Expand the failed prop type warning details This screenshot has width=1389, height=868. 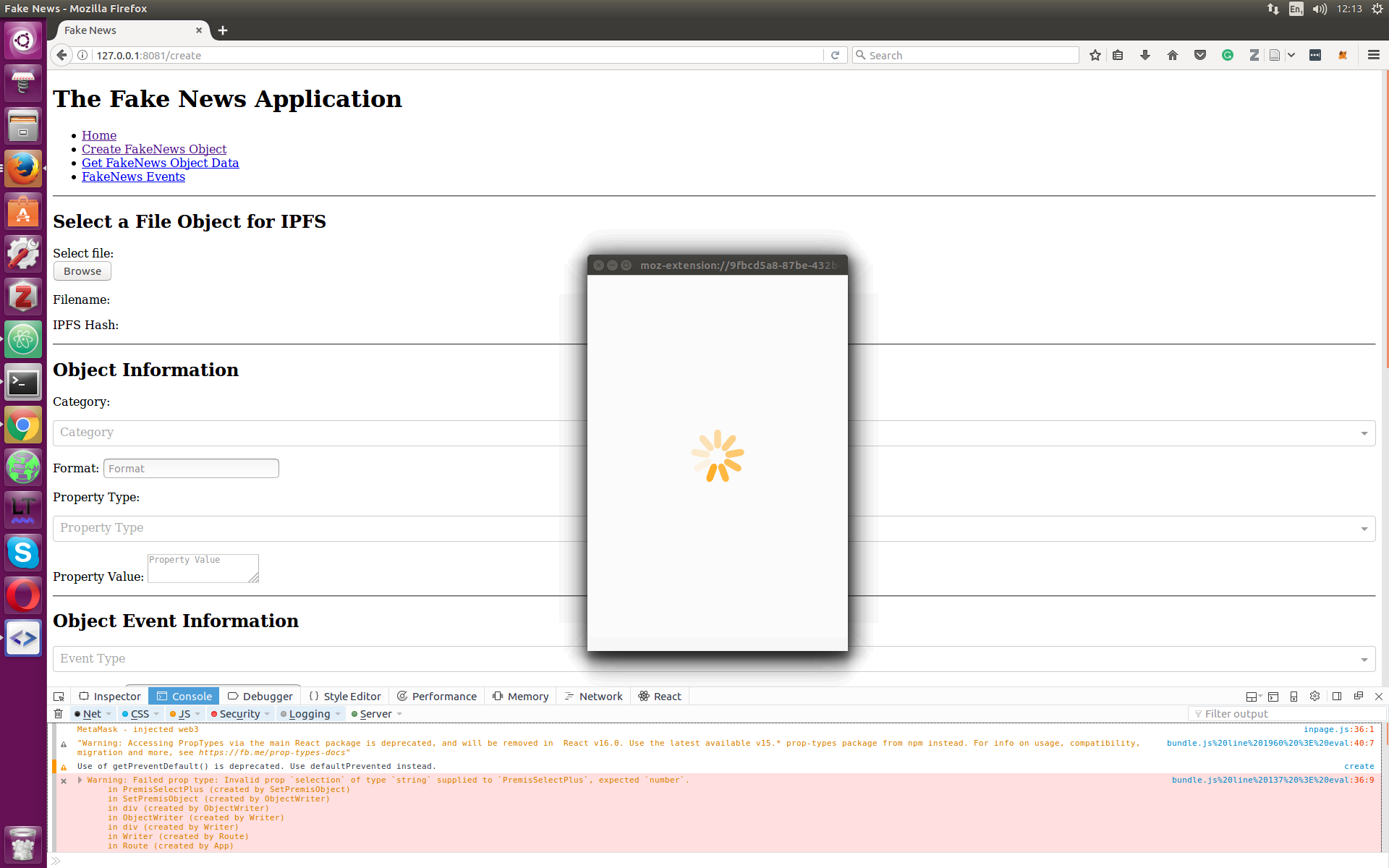(x=80, y=780)
